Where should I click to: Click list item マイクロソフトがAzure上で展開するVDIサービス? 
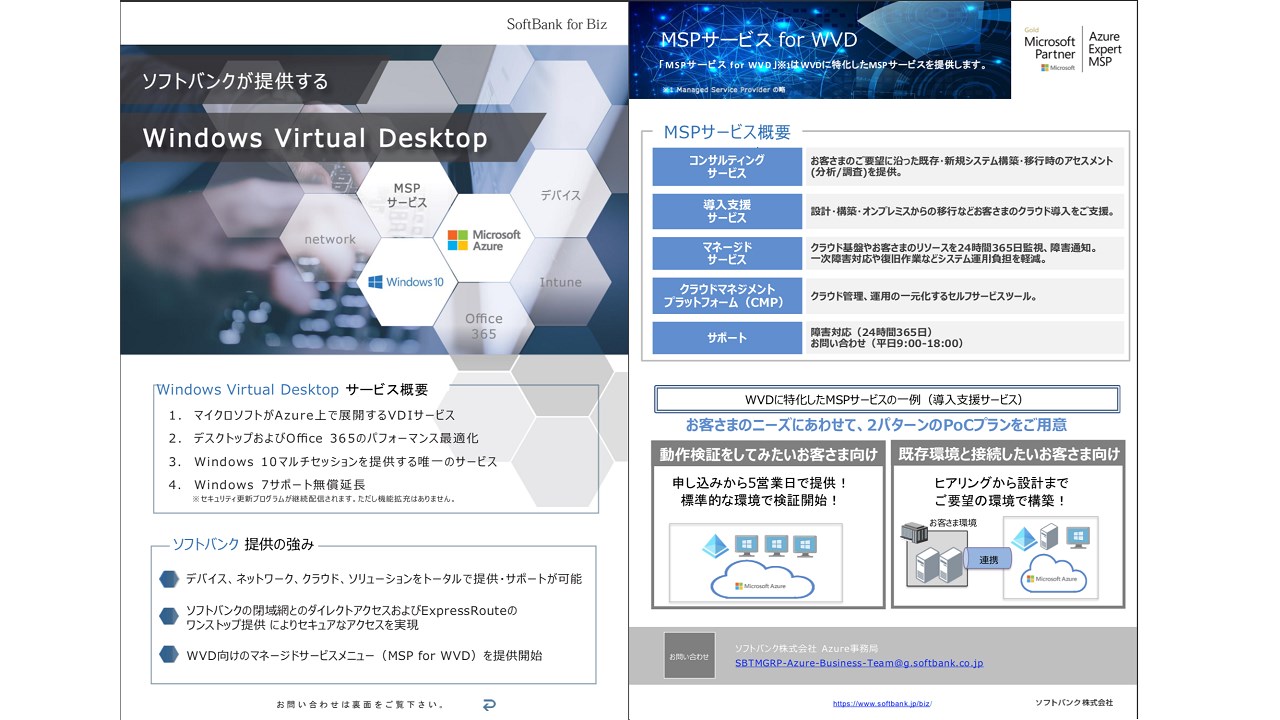tap(324, 415)
